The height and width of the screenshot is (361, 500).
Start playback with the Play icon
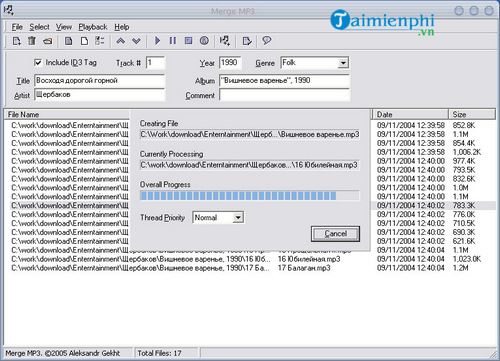coord(157,41)
